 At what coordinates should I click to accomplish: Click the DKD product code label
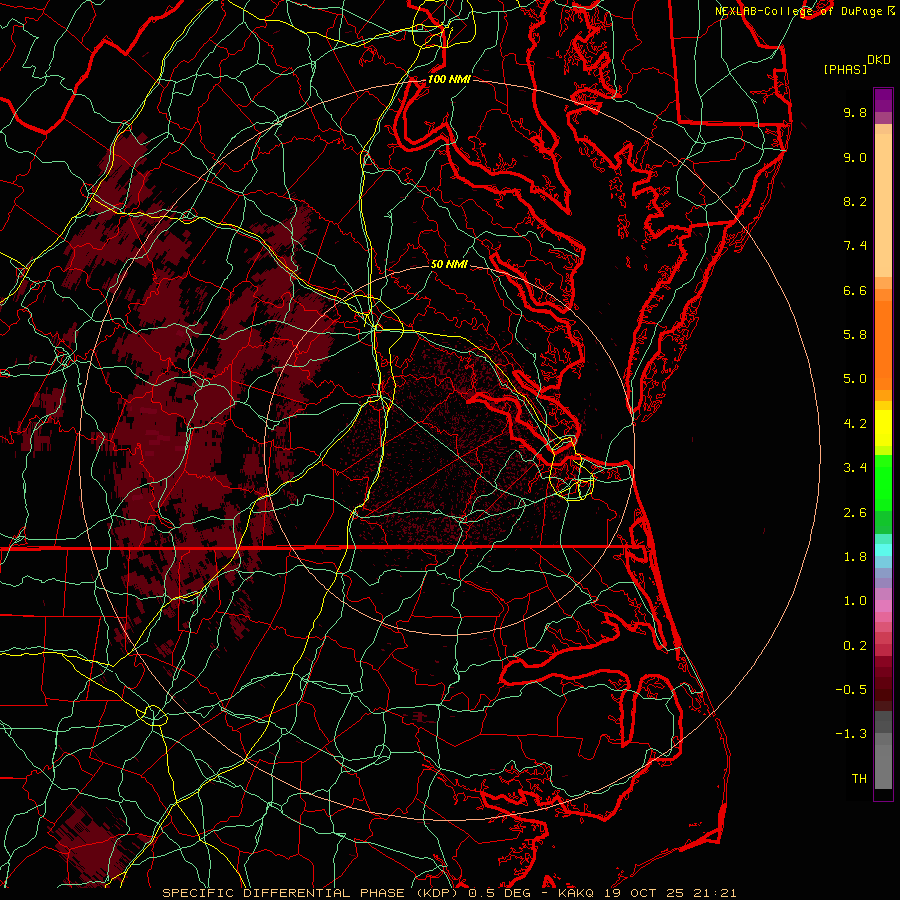tap(879, 60)
